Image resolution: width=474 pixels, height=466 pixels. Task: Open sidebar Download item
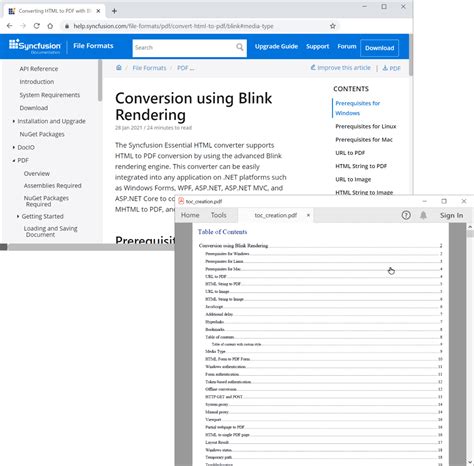click(34, 108)
